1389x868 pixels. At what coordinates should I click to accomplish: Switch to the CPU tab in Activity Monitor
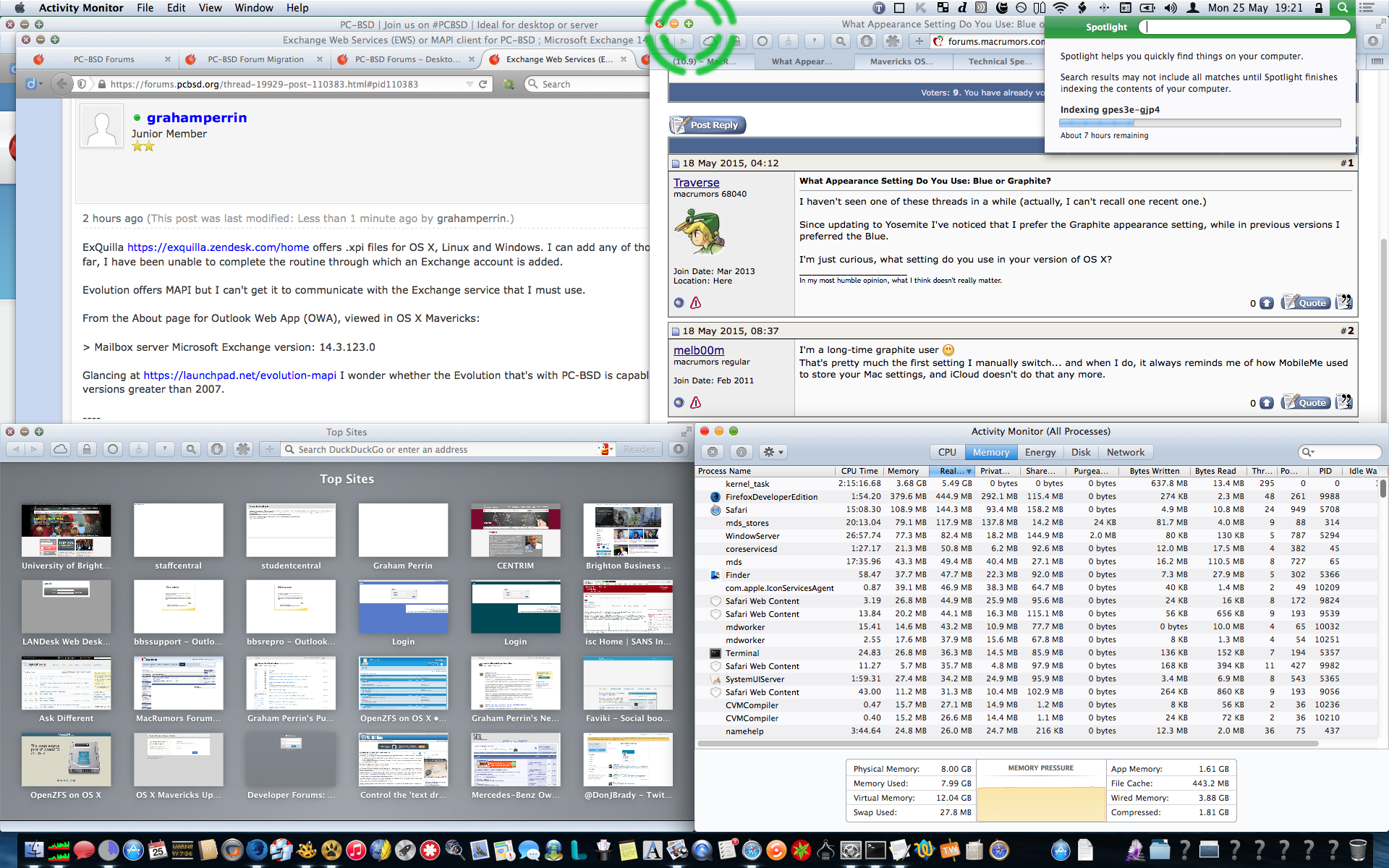click(947, 452)
